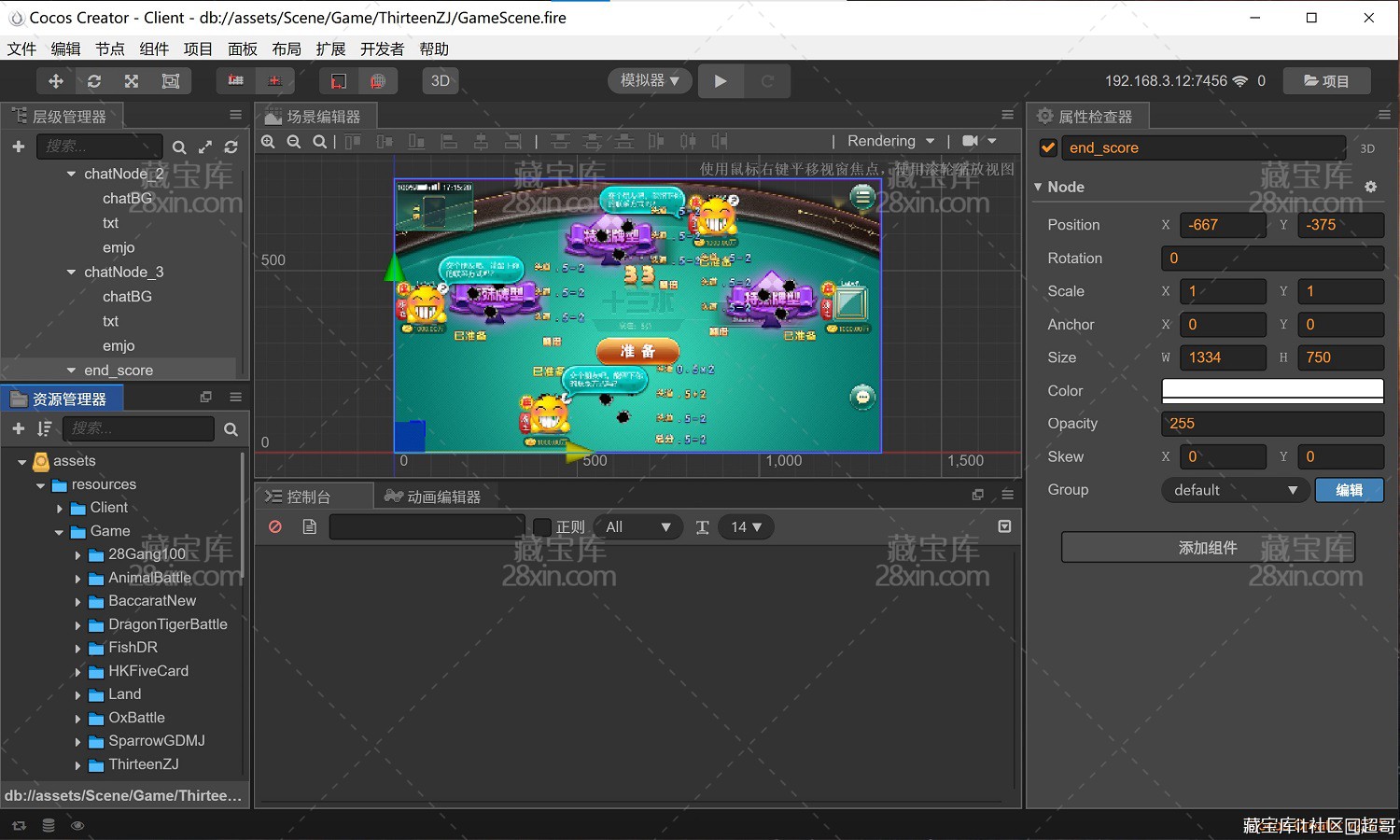Collapse the chatNode_2 tree node
Viewport: 1400px width, 840px height.
click(71, 174)
